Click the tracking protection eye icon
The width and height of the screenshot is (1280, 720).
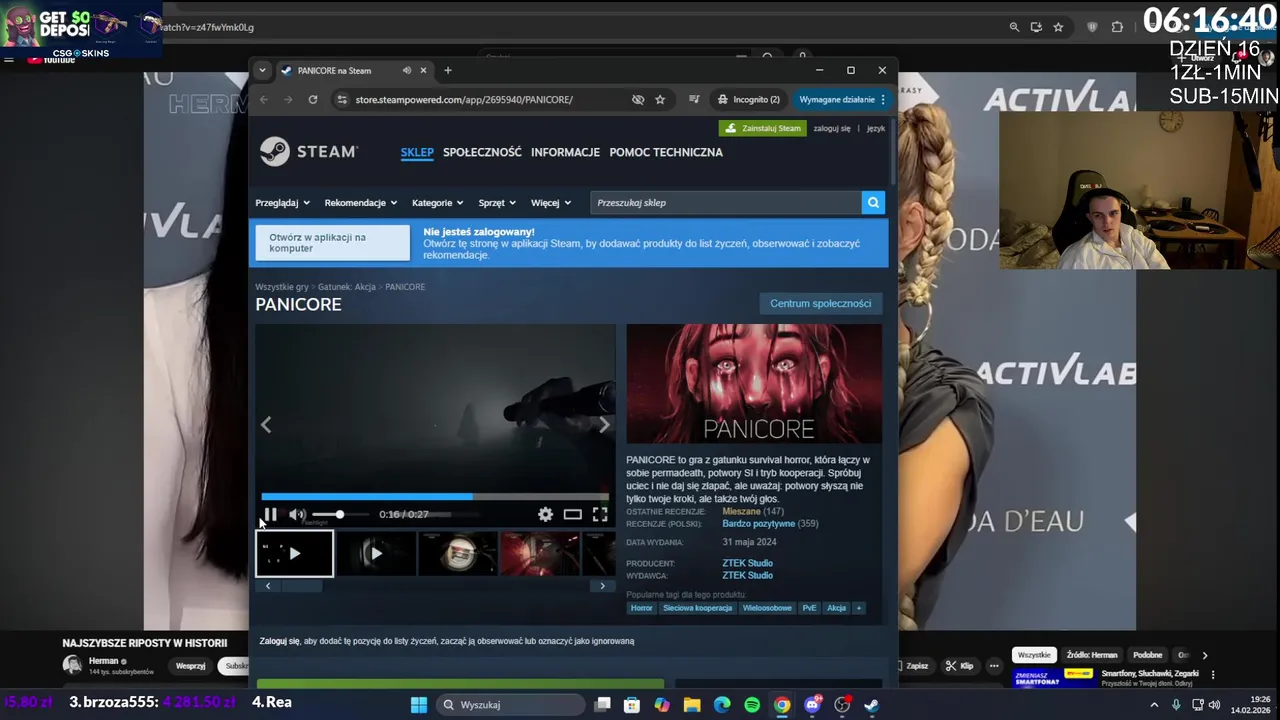pyautogui.click(x=638, y=99)
